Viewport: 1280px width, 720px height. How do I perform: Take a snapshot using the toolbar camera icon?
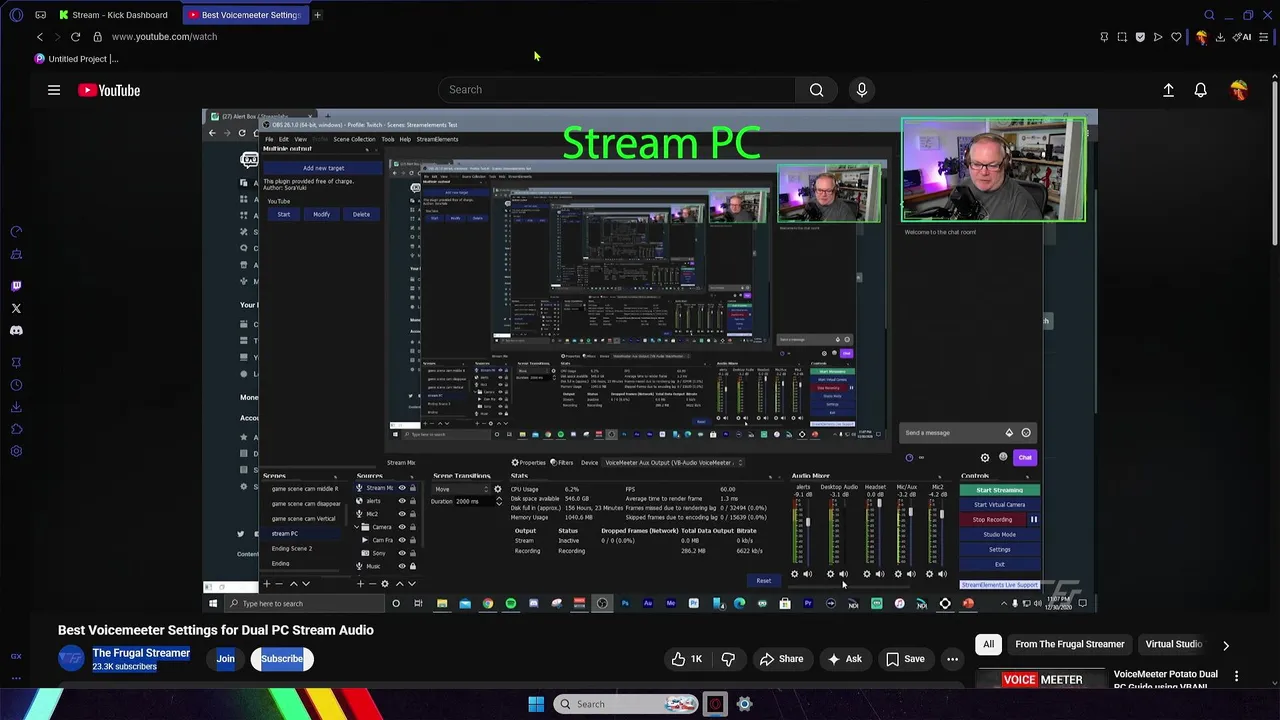coord(1122,37)
